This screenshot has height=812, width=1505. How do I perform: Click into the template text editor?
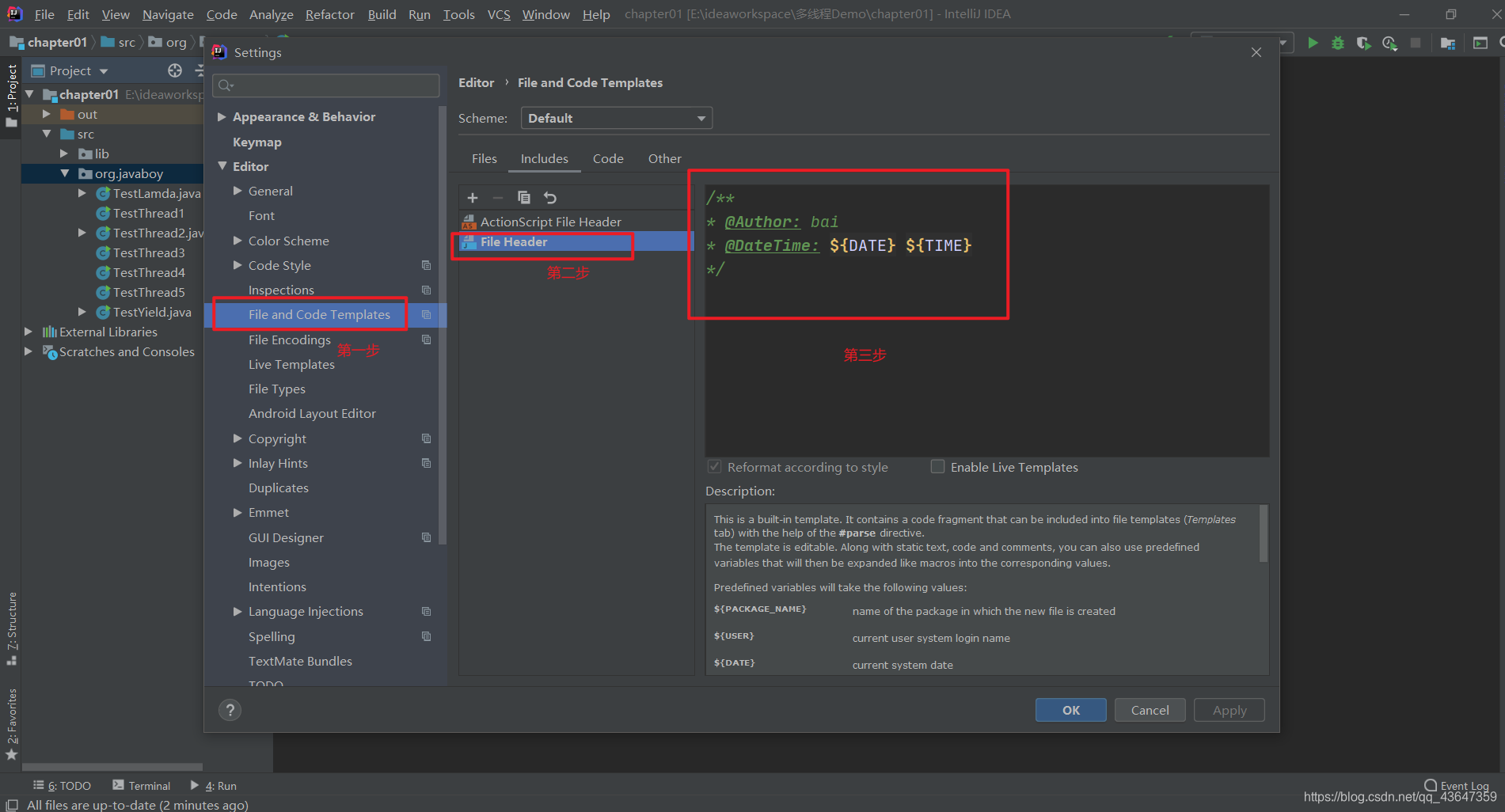pyautogui.click(x=986, y=321)
